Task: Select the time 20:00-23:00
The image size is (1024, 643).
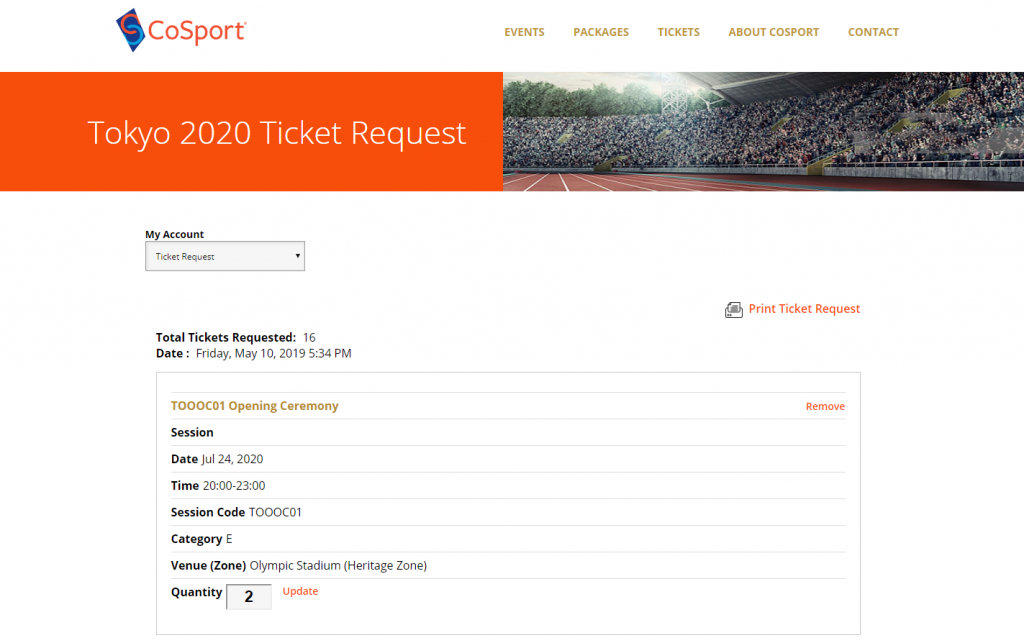Action: [234, 486]
